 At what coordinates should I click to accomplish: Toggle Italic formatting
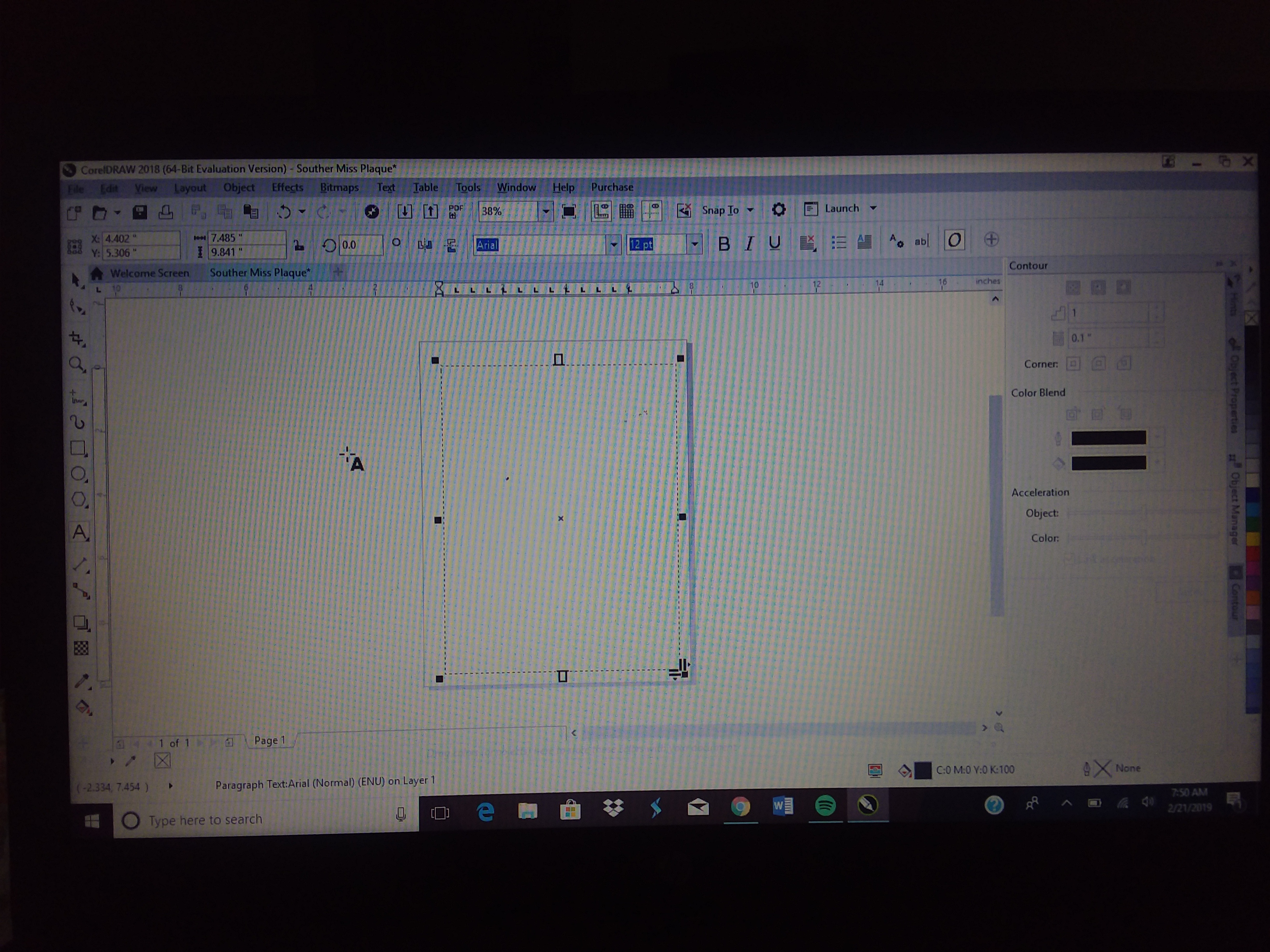coord(749,244)
